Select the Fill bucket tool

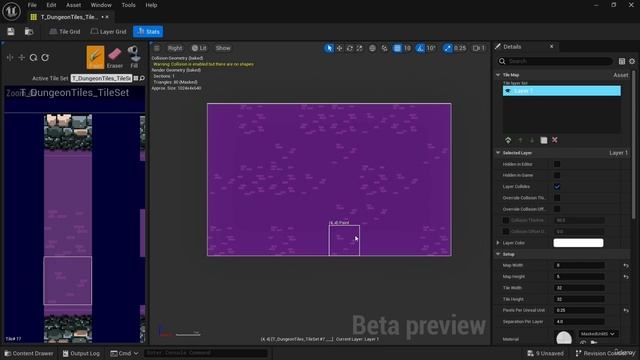(134, 57)
